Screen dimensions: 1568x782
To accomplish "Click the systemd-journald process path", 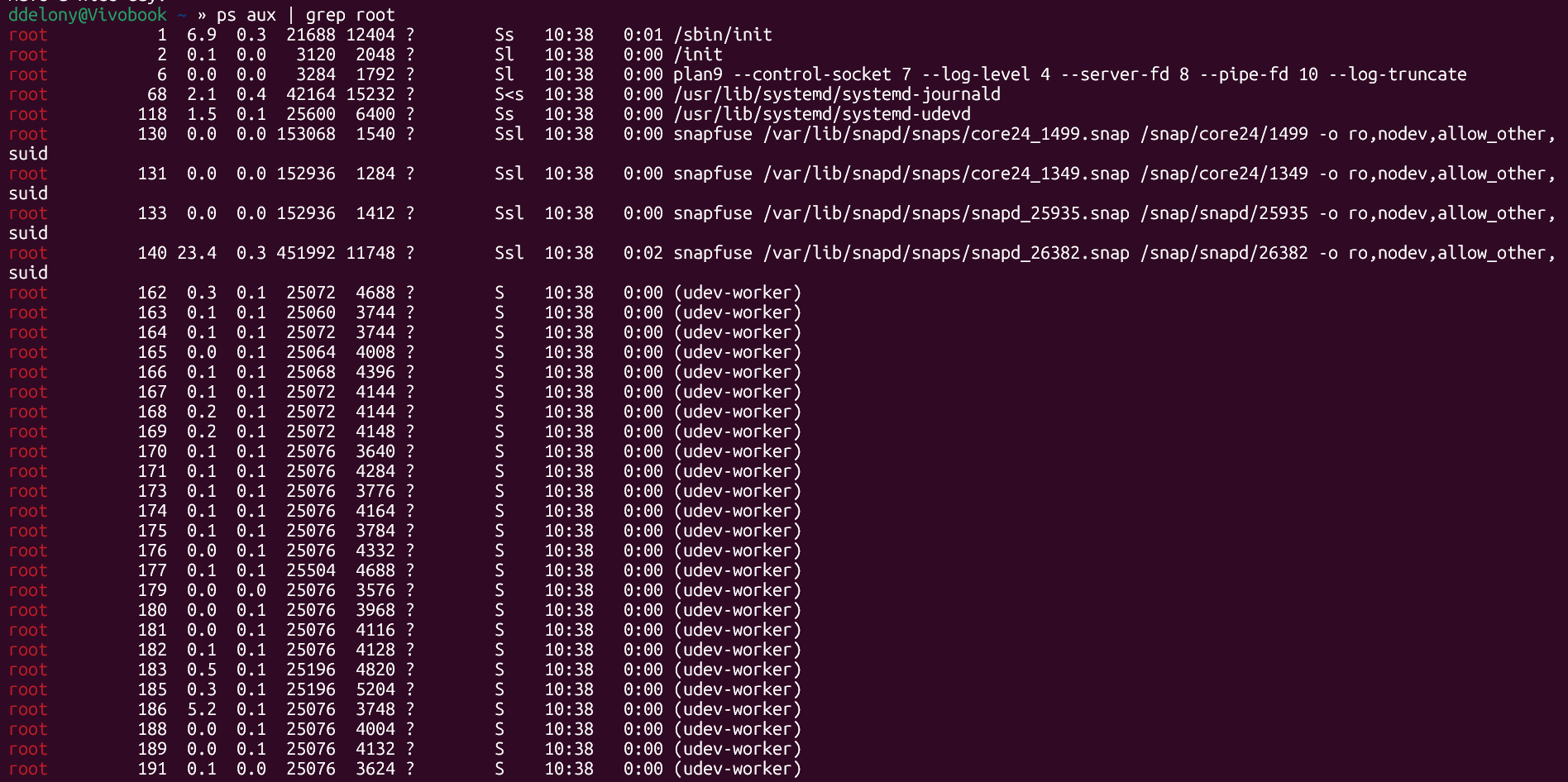I will pyautogui.click(x=837, y=94).
